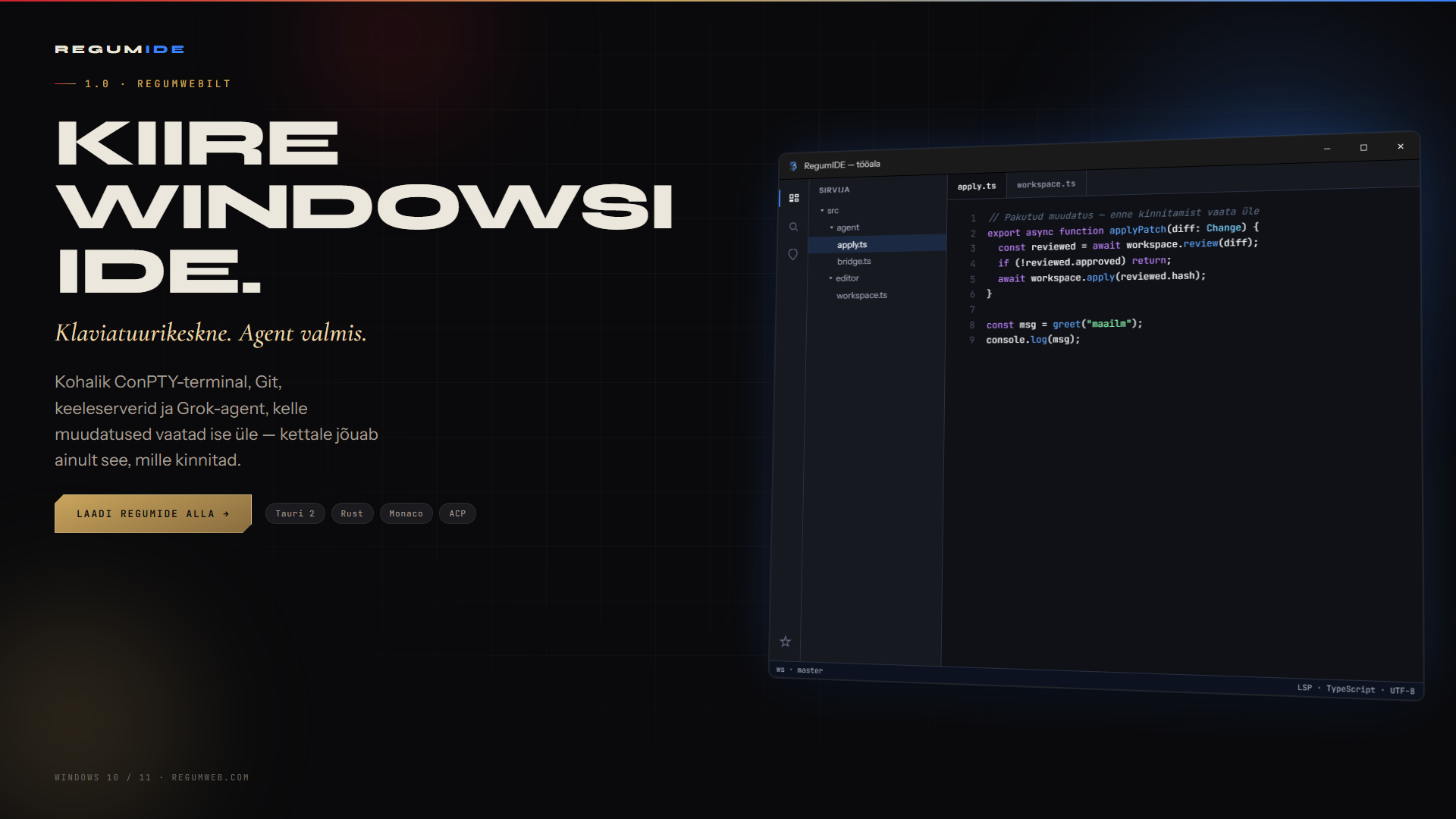Close the RegumIDE window

(1401, 146)
